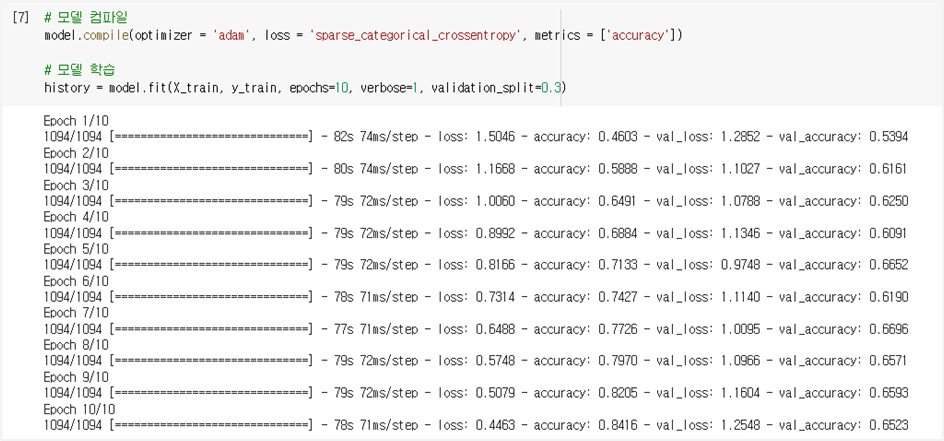Screen dimensions: 944x441
Task: Click the history = model.fit code line
Action: click(x=305, y=88)
